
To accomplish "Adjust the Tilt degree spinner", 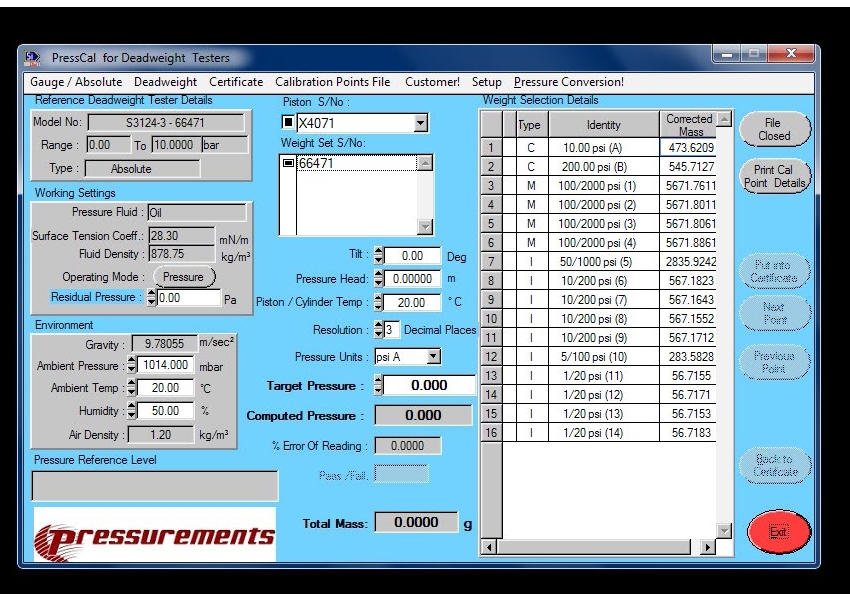I will [x=379, y=256].
